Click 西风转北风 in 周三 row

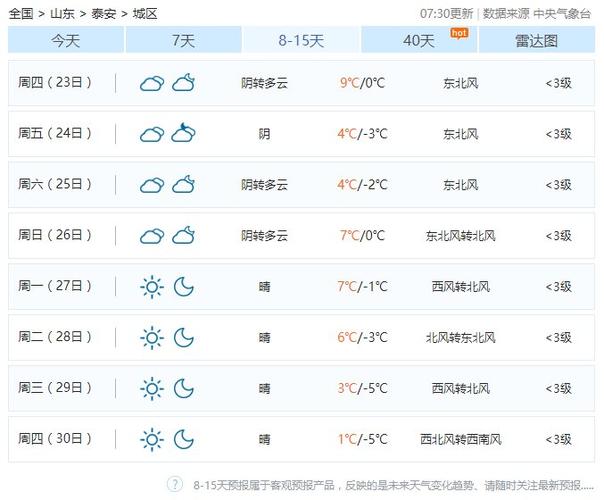(x=460, y=388)
